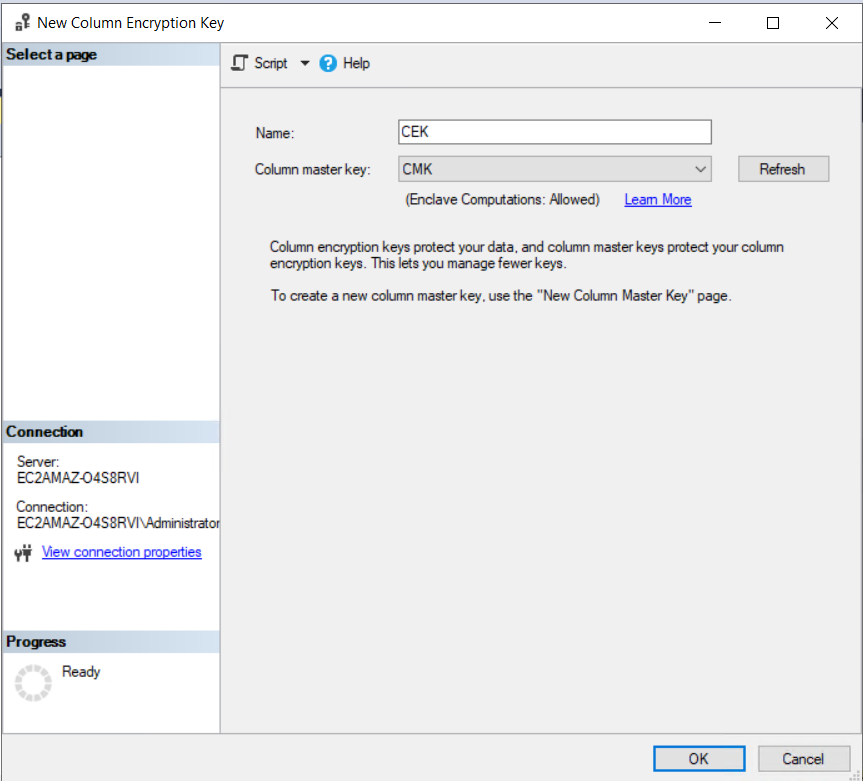This screenshot has width=863, height=781.
Task: Click the OK button
Action: click(x=698, y=758)
